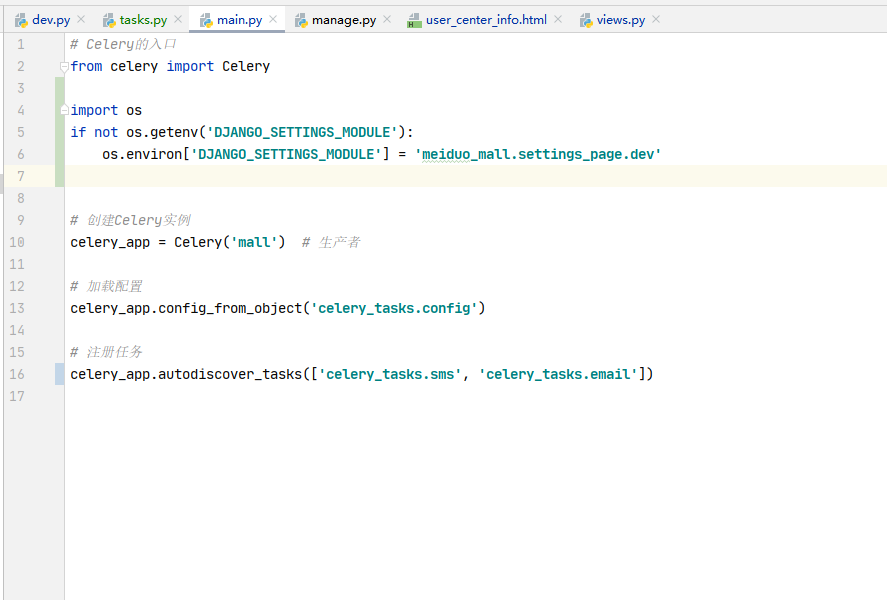
Task: Click the blue change marker beside line 16
Action: (60, 373)
